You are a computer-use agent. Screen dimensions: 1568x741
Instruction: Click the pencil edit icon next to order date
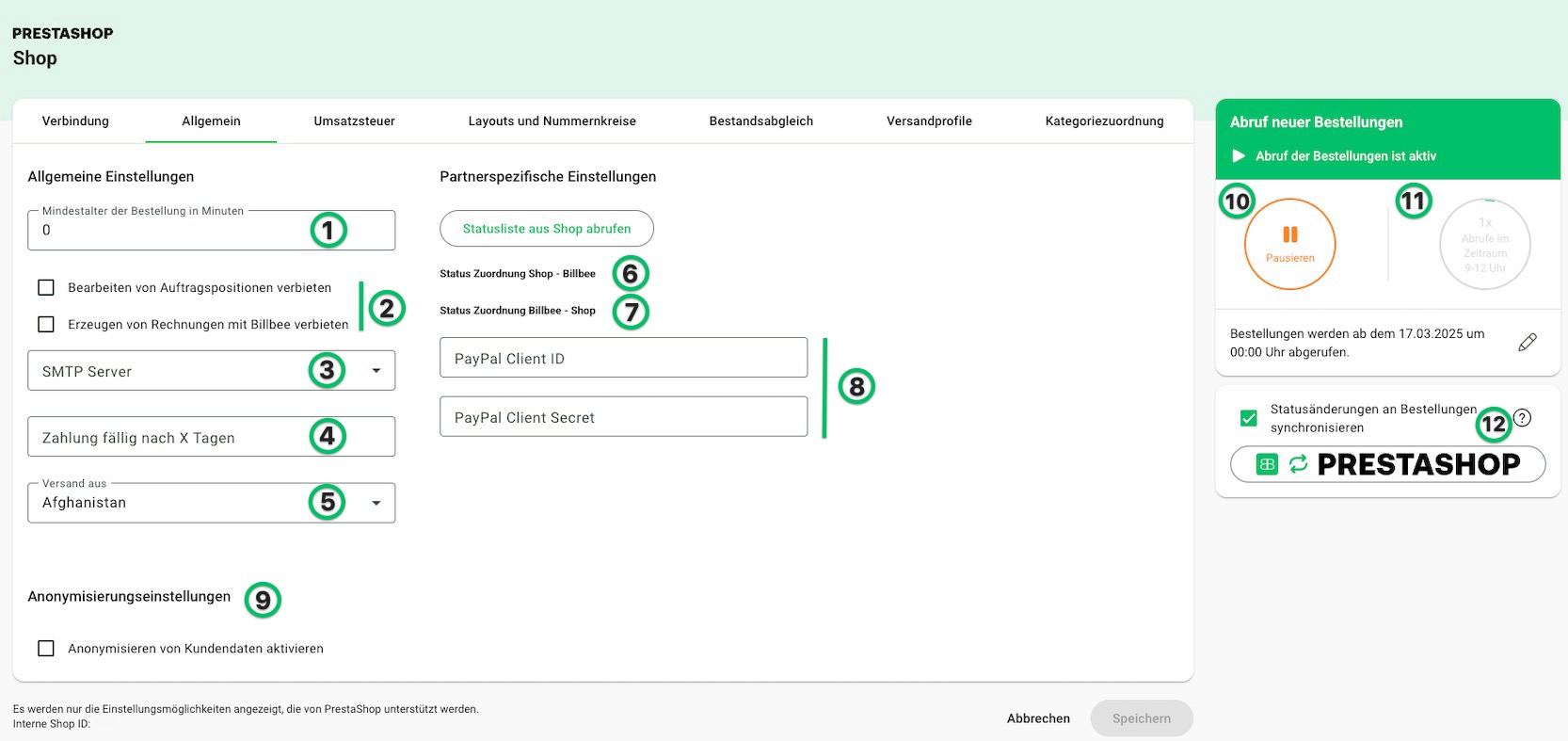(x=1528, y=342)
